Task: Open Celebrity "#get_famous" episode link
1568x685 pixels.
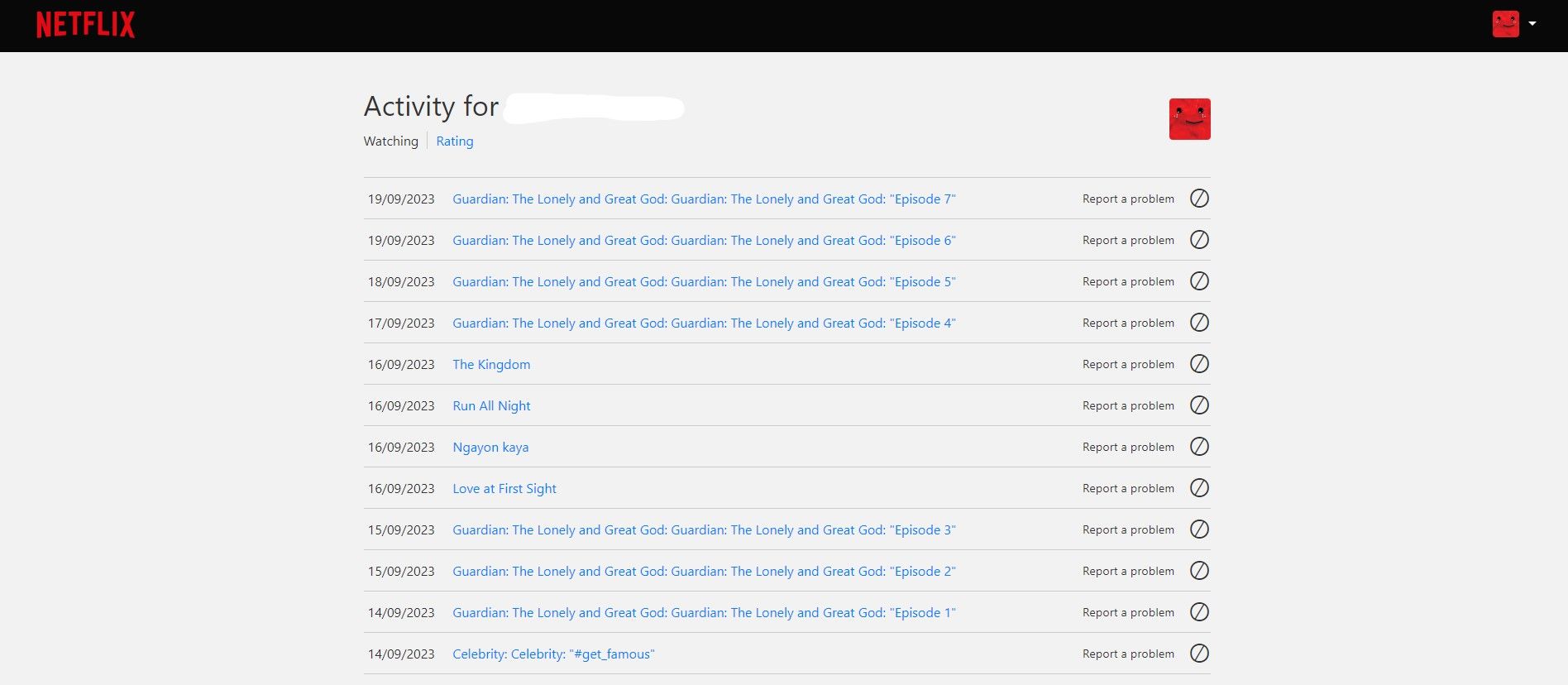Action: click(552, 654)
